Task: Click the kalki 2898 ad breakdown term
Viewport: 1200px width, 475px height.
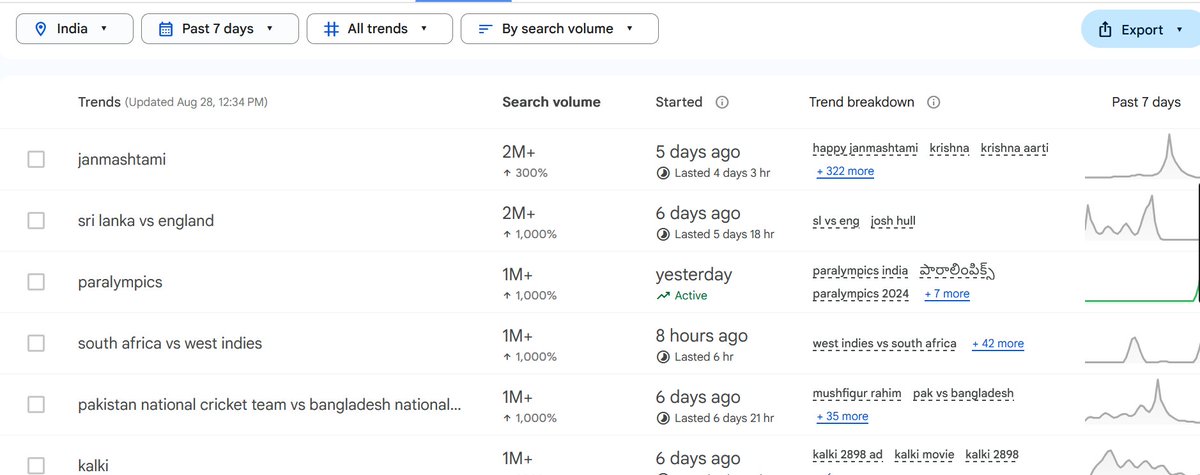Action: (x=848, y=455)
